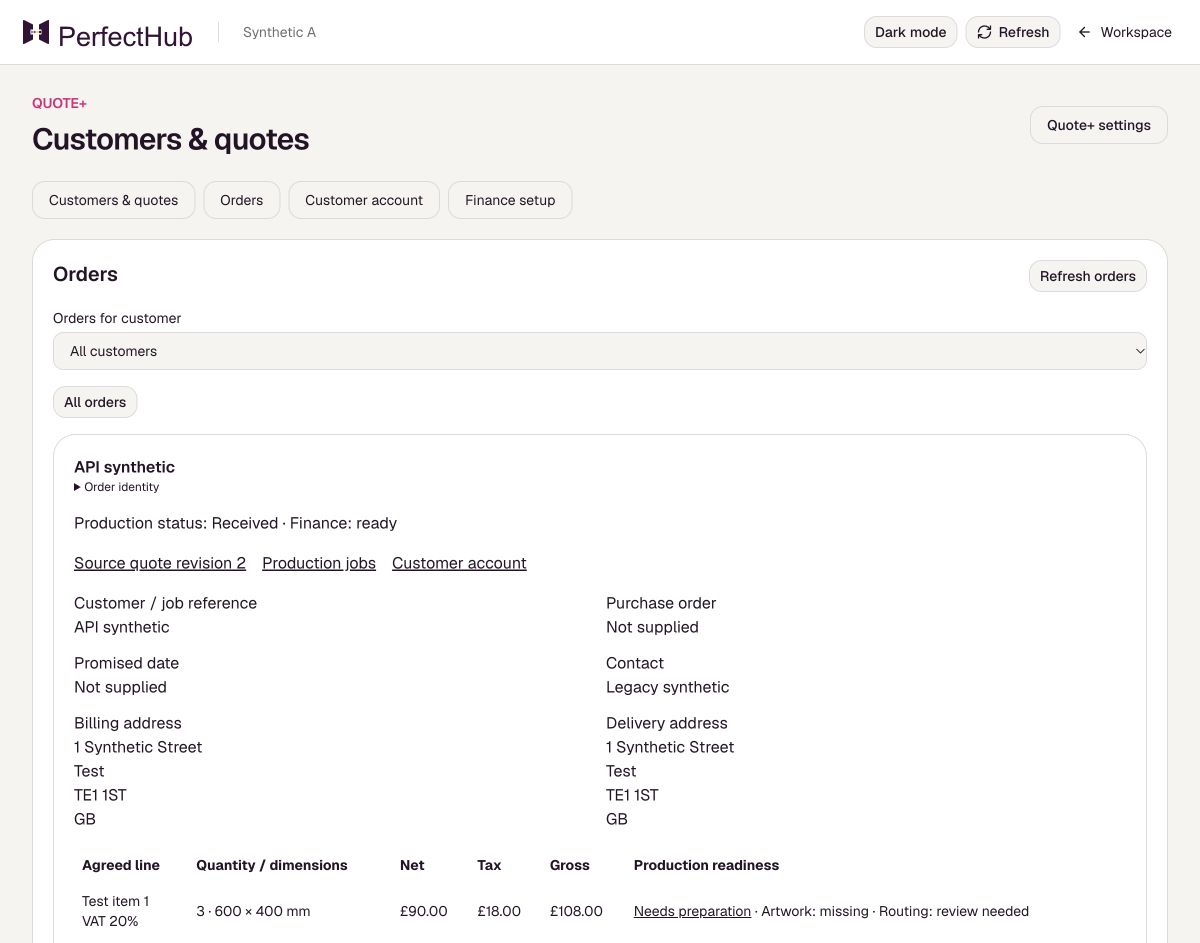Select the Agreed line column header
Viewport: 1200px width, 943px height.
click(121, 865)
